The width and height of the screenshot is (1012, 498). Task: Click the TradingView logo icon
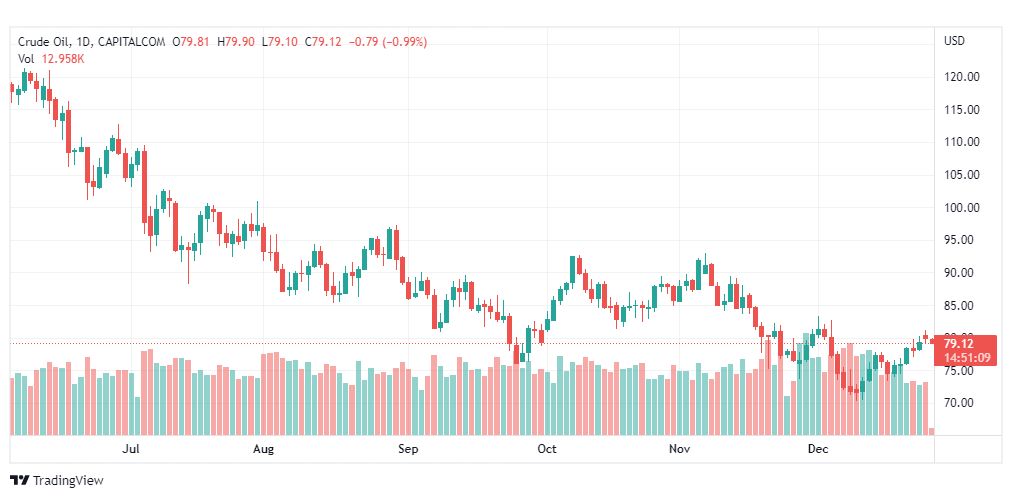coord(19,481)
